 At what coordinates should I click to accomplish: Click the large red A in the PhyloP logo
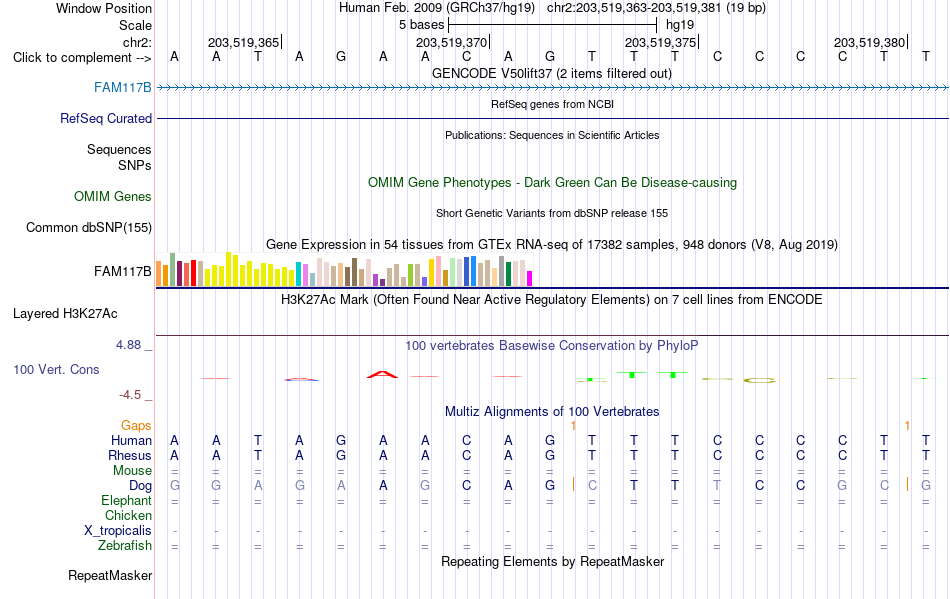pyautogui.click(x=382, y=374)
